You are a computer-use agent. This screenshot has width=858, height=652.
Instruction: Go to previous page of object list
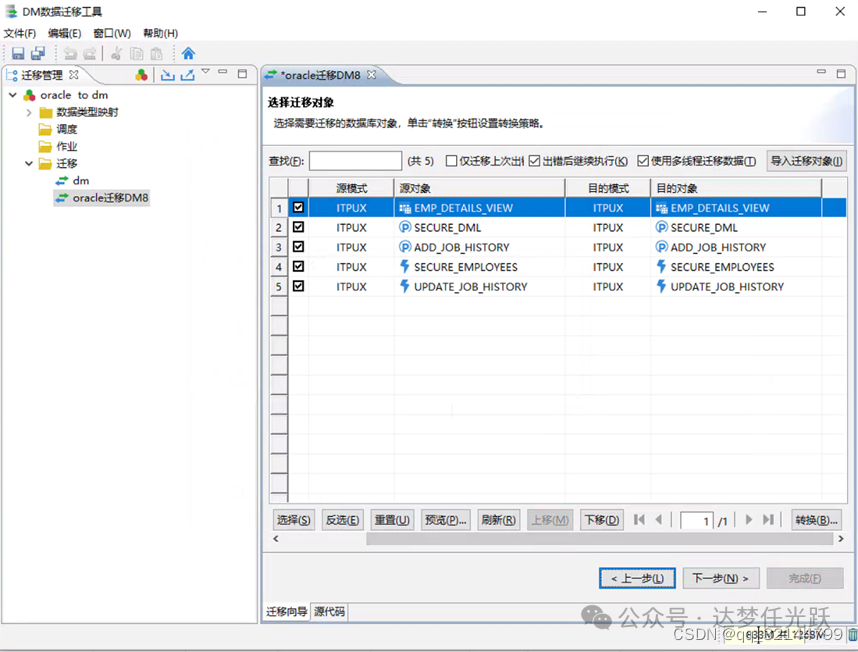[659, 519]
